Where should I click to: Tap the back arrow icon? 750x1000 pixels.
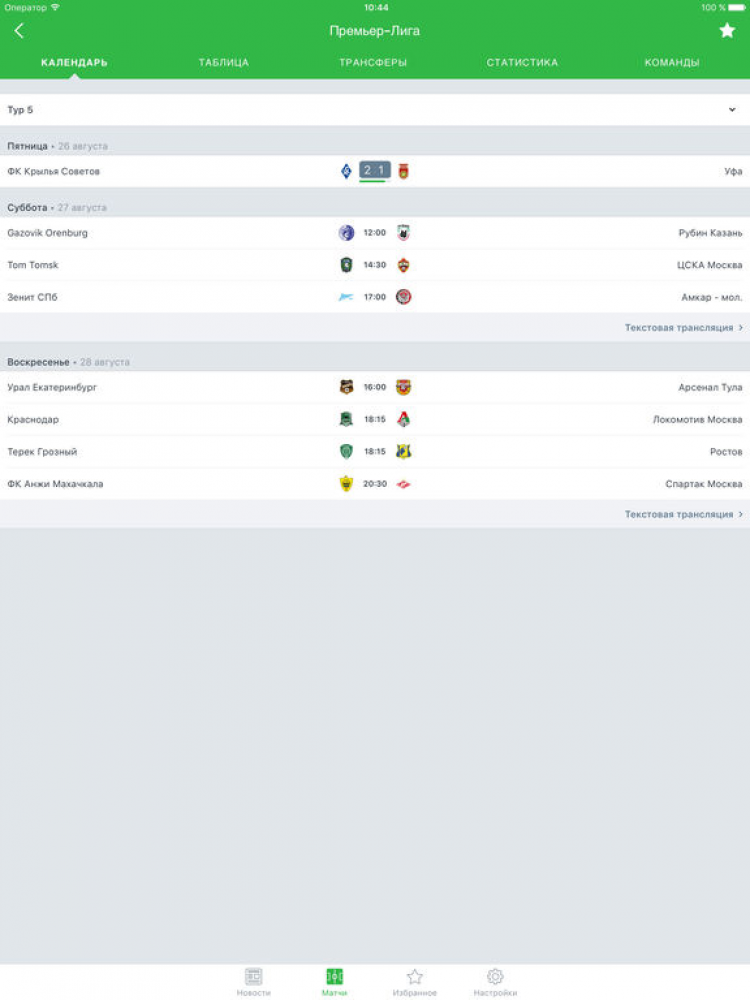click(x=19, y=31)
